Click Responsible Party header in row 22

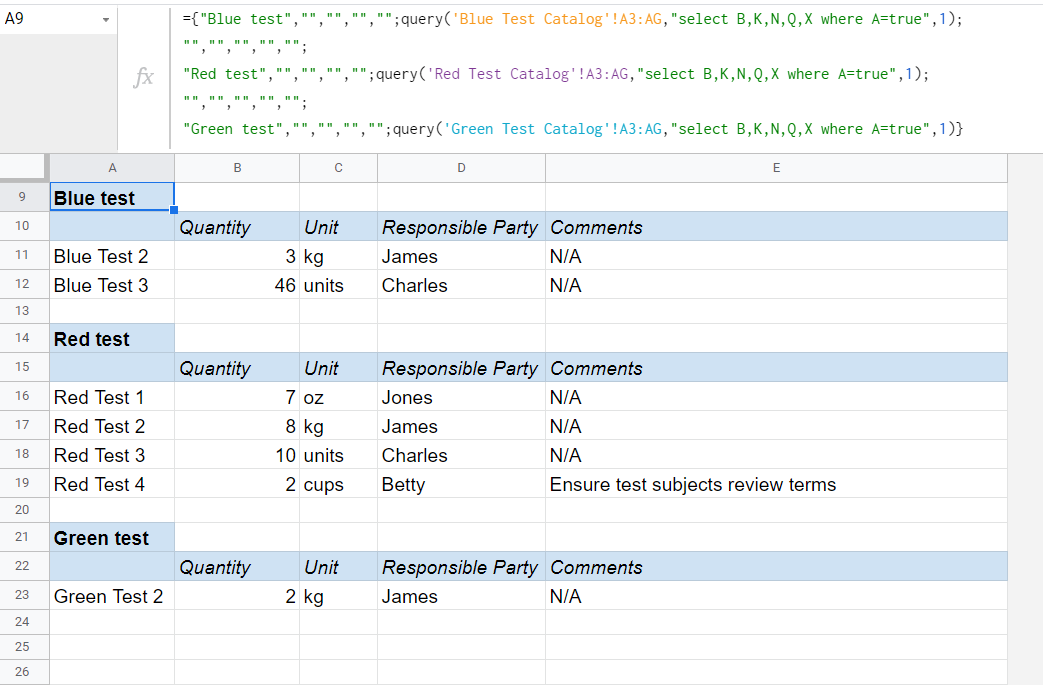(462, 567)
